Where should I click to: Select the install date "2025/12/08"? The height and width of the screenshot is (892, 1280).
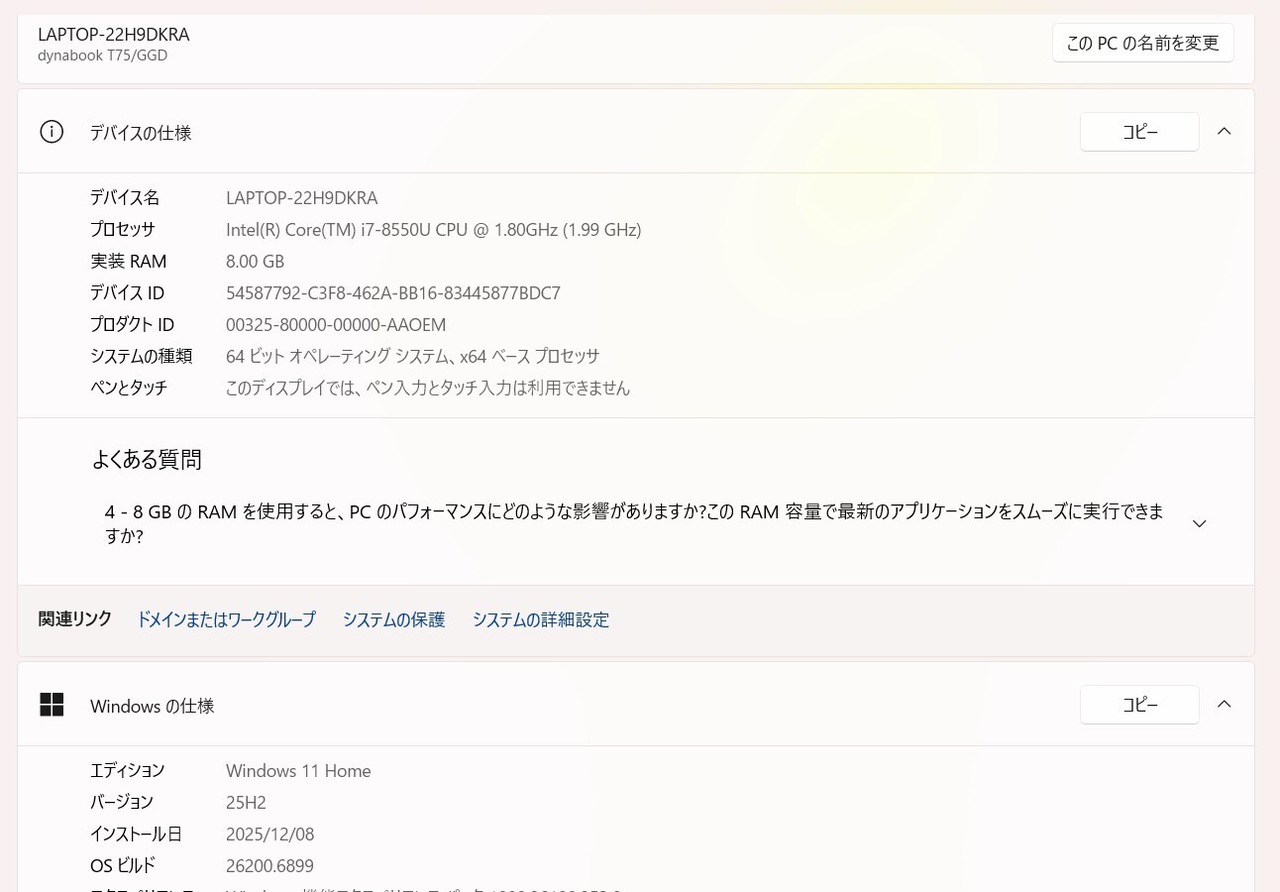[270, 834]
